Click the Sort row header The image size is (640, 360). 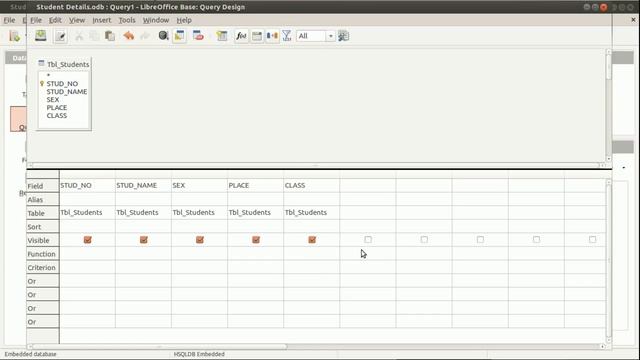pyautogui.click(x=43, y=227)
